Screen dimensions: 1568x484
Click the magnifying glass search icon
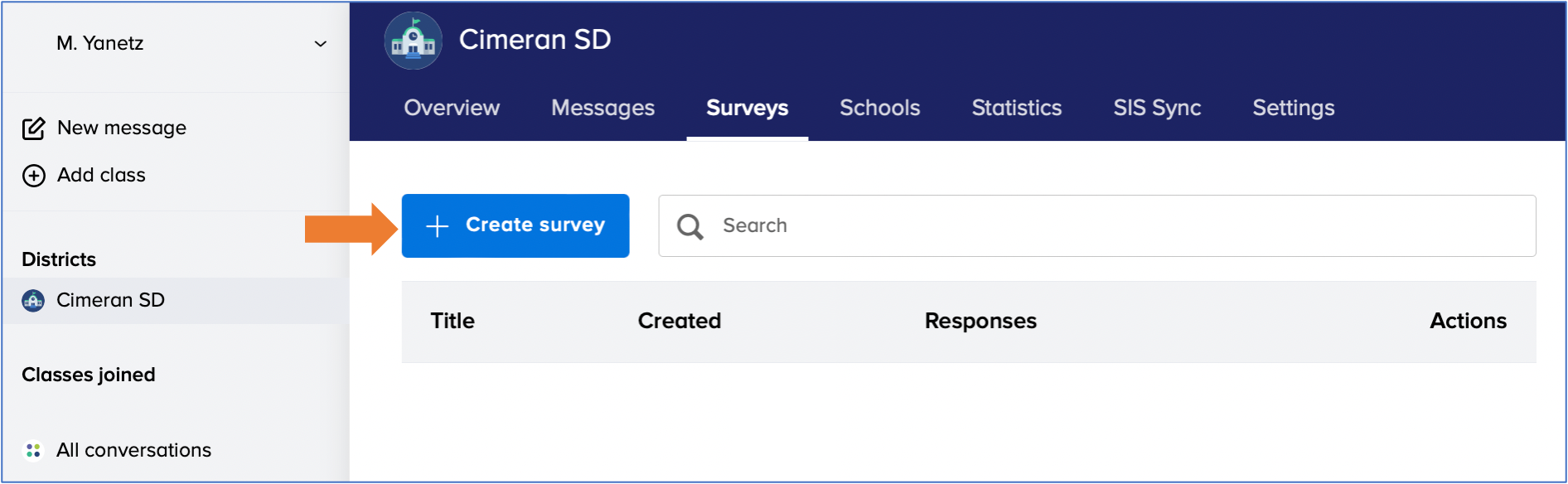tap(690, 226)
